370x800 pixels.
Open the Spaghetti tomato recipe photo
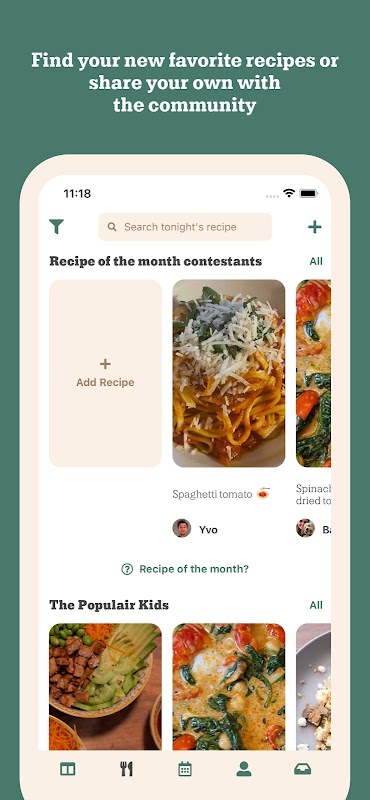(229, 373)
